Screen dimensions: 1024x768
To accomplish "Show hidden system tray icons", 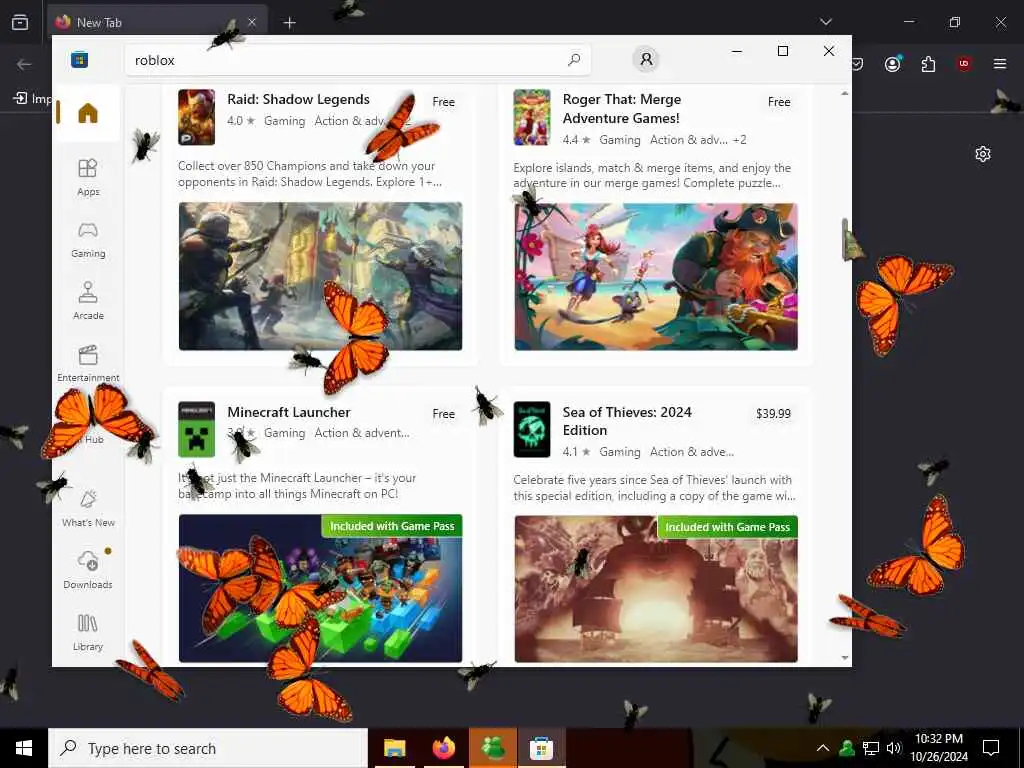I will (x=823, y=748).
